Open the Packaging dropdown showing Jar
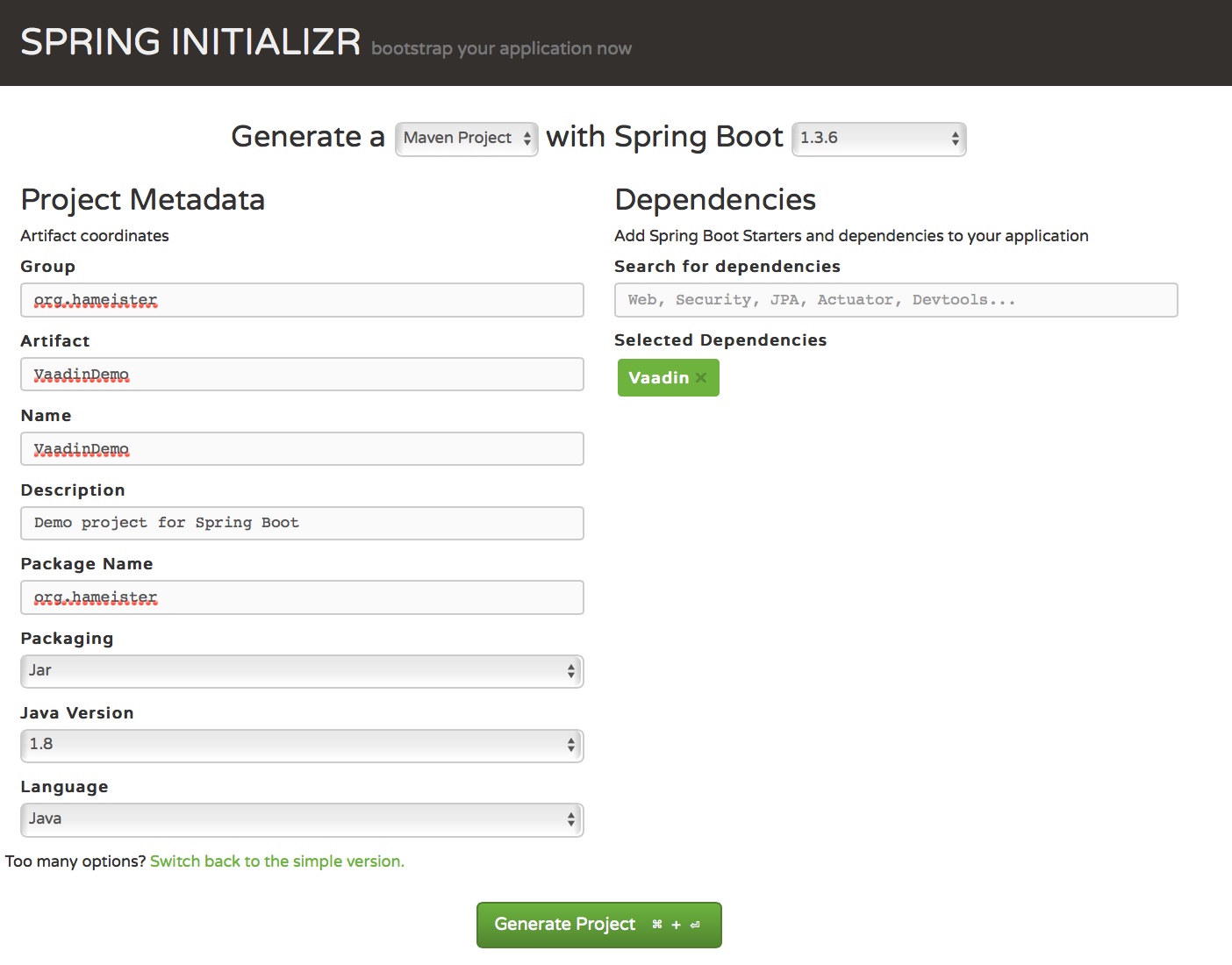 click(x=302, y=671)
